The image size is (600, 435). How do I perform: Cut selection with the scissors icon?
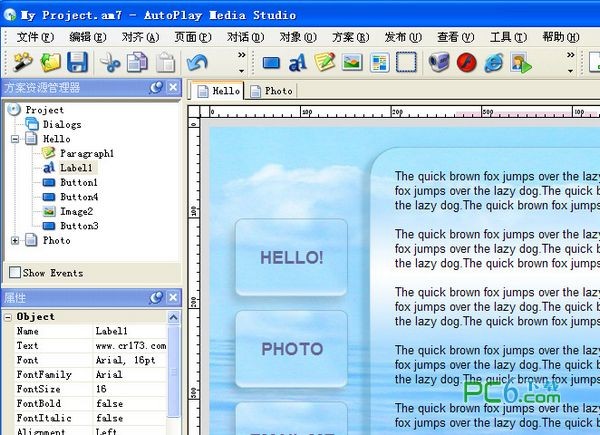point(110,62)
